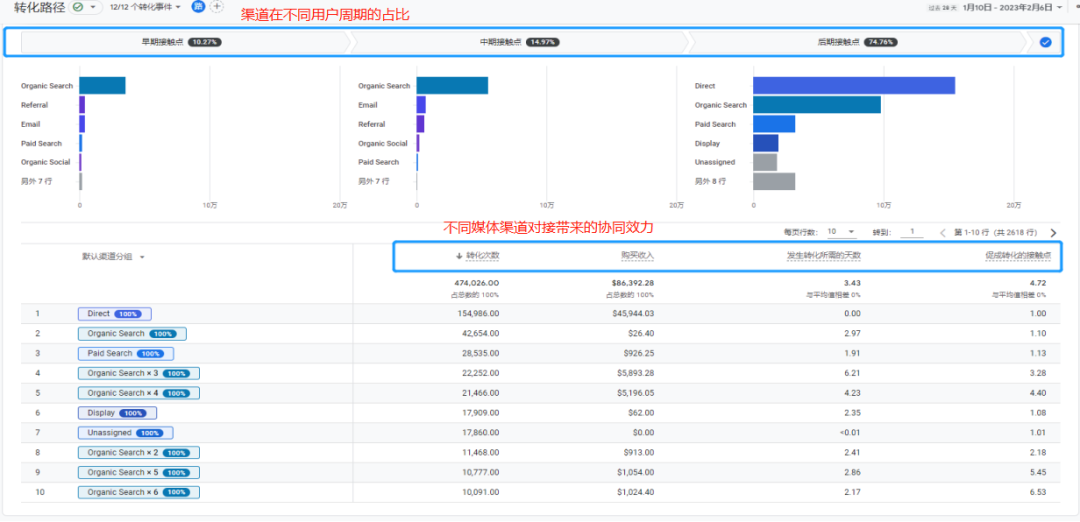Screen dimensions: 1080x522
Task: Click the 另外 8 行 label in late chart
Action: (711, 182)
